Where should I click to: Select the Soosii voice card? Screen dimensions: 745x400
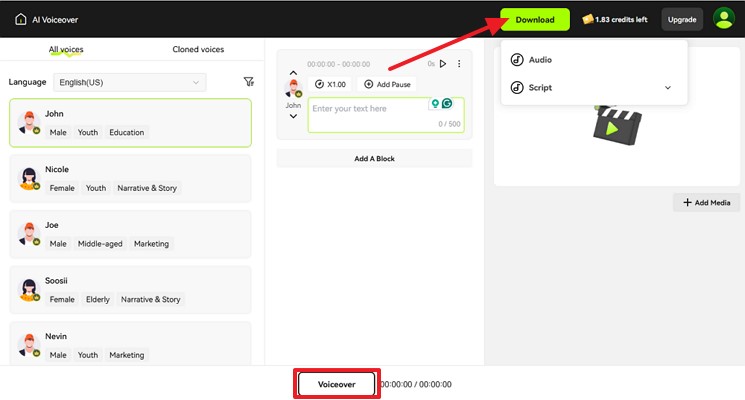click(130, 289)
